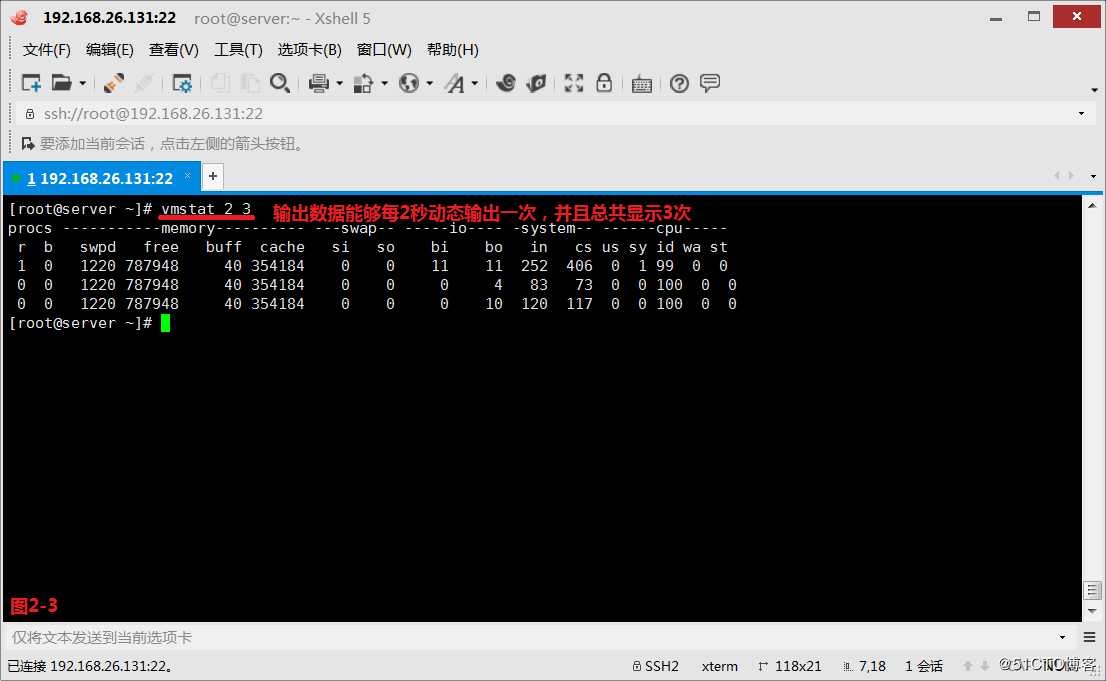Viewport: 1106px width, 681px height.
Task: Click the 7,18 cursor position indicator
Action: coord(865,666)
